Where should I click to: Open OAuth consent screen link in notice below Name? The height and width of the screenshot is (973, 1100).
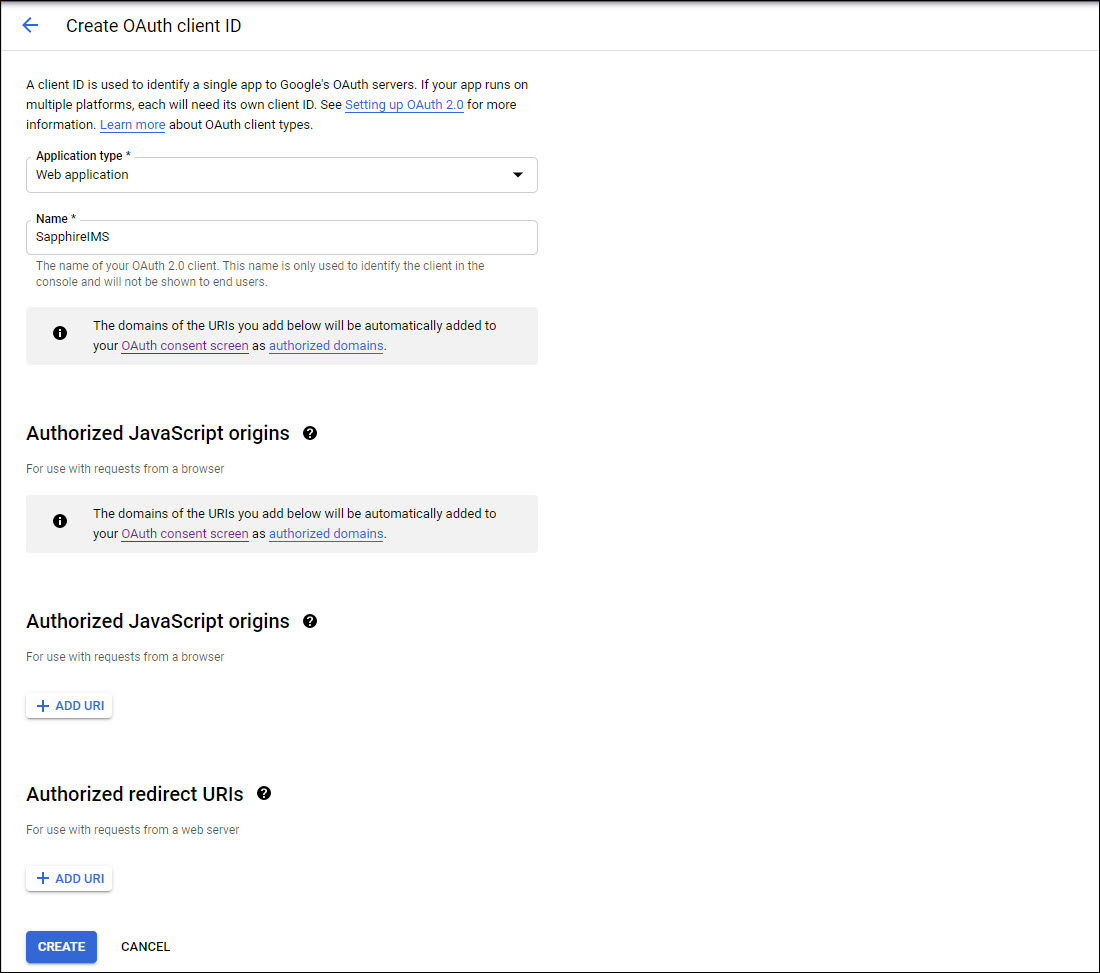(x=185, y=346)
